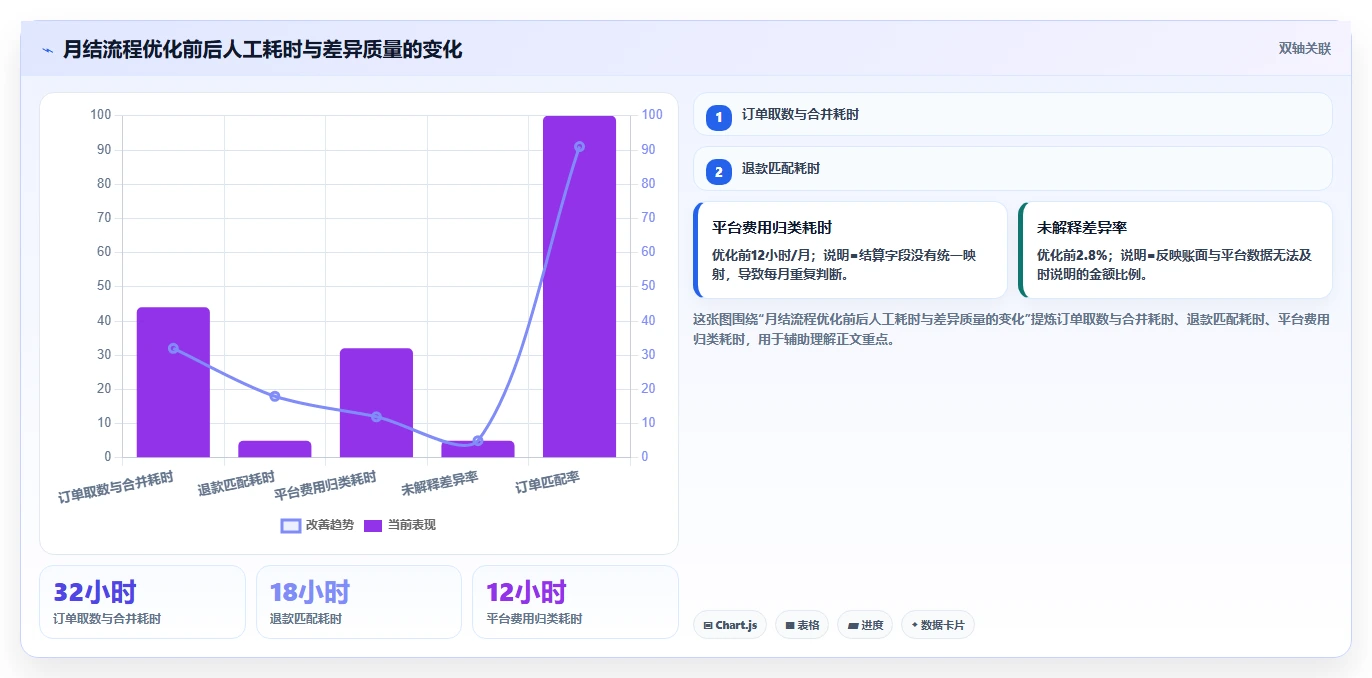The image size is (1372, 678).
Task: Toggle the 当前表现 legend swatch
Action: [x=373, y=525]
